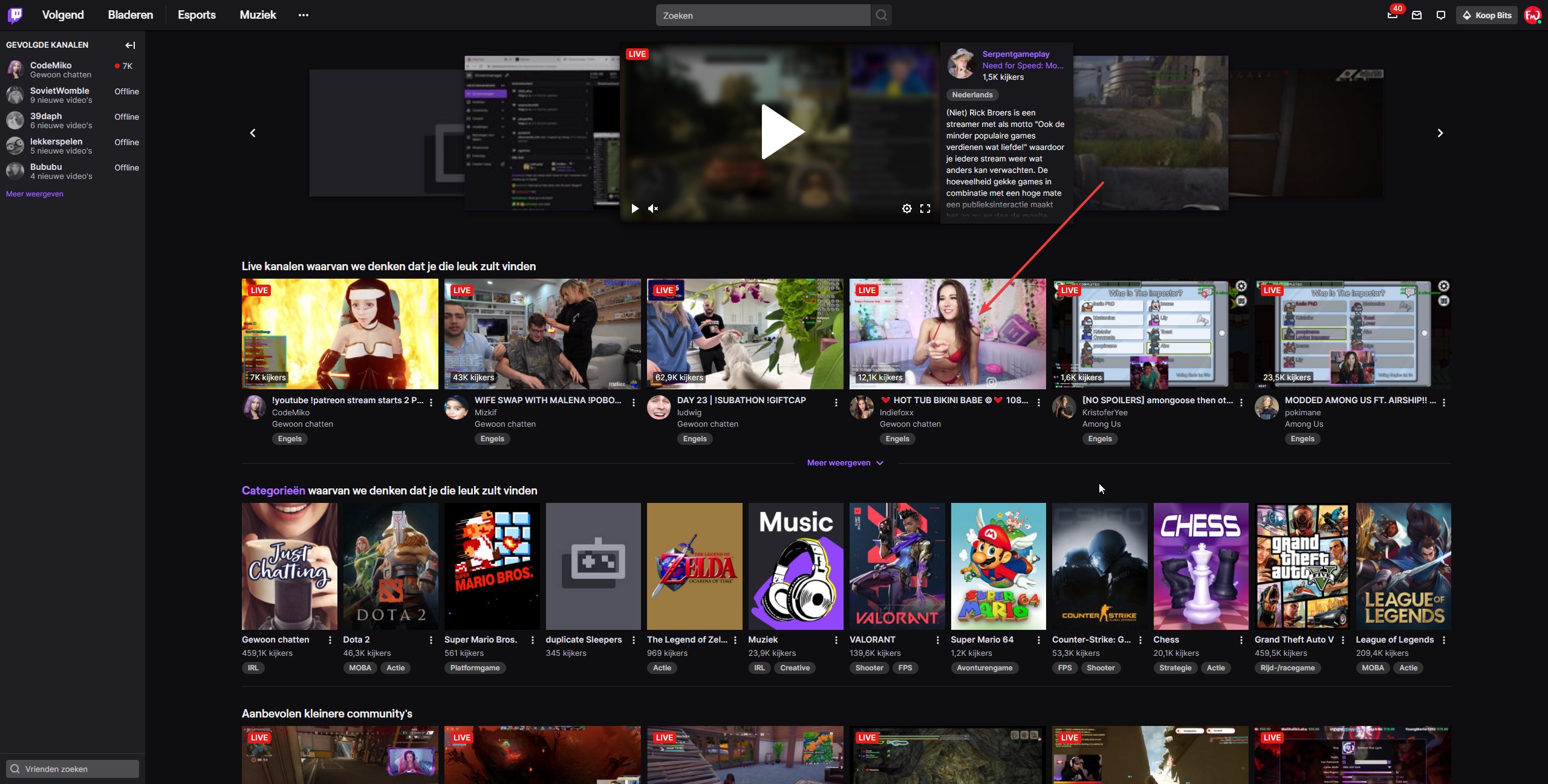Expand Meer weergeven under live channels

[x=845, y=463]
